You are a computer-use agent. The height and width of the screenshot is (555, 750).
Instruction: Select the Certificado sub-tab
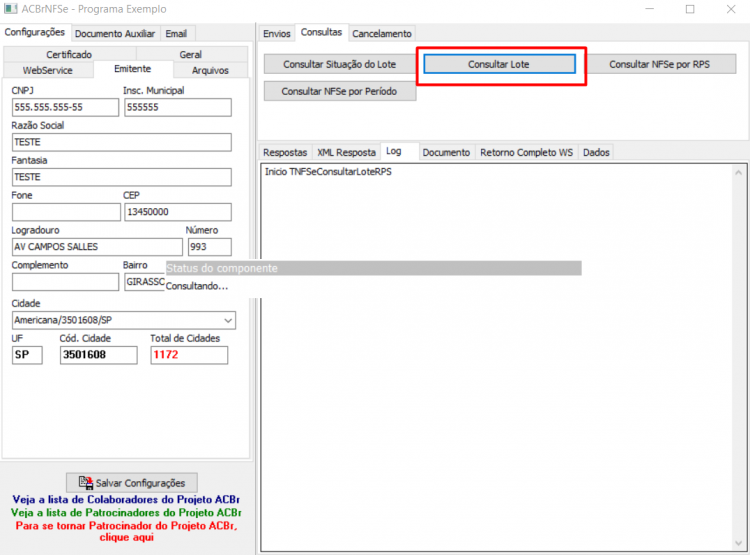tap(69, 54)
